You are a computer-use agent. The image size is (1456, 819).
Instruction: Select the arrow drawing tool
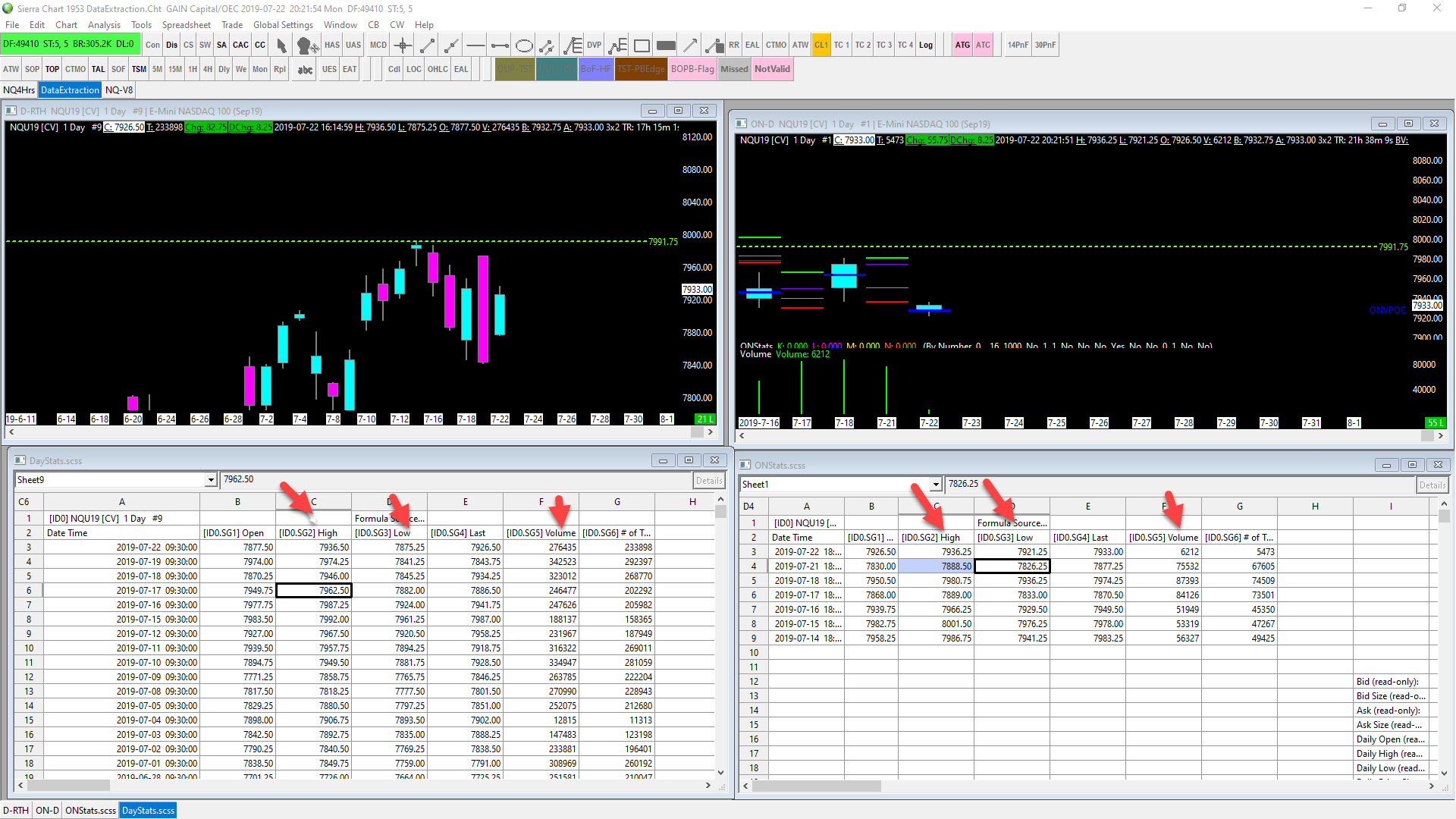click(x=689, y=45)
